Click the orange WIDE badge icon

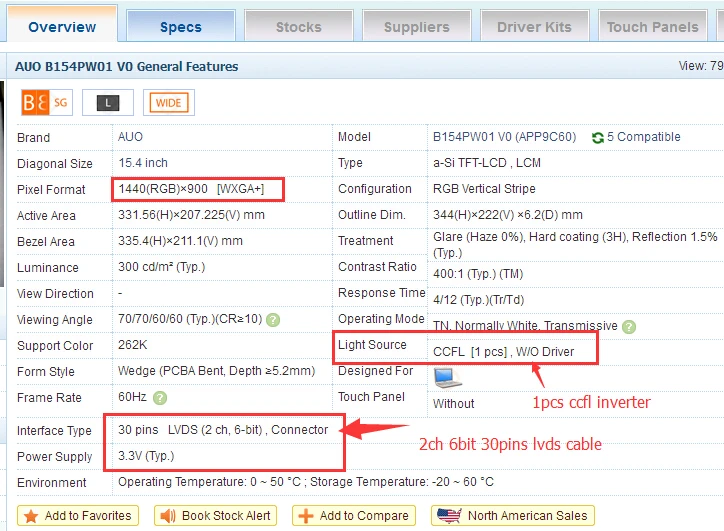pyautogui.click(x=169, y=102)
